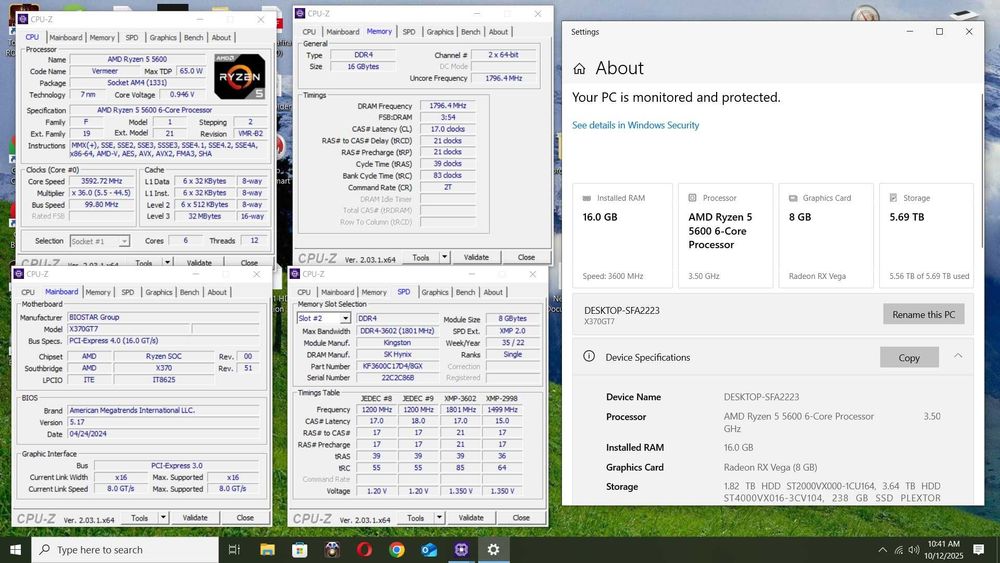This screenshot has height=563, width=1000.
Task: Open File Explorer from the taskbar
Action: (x=267, y=550)
